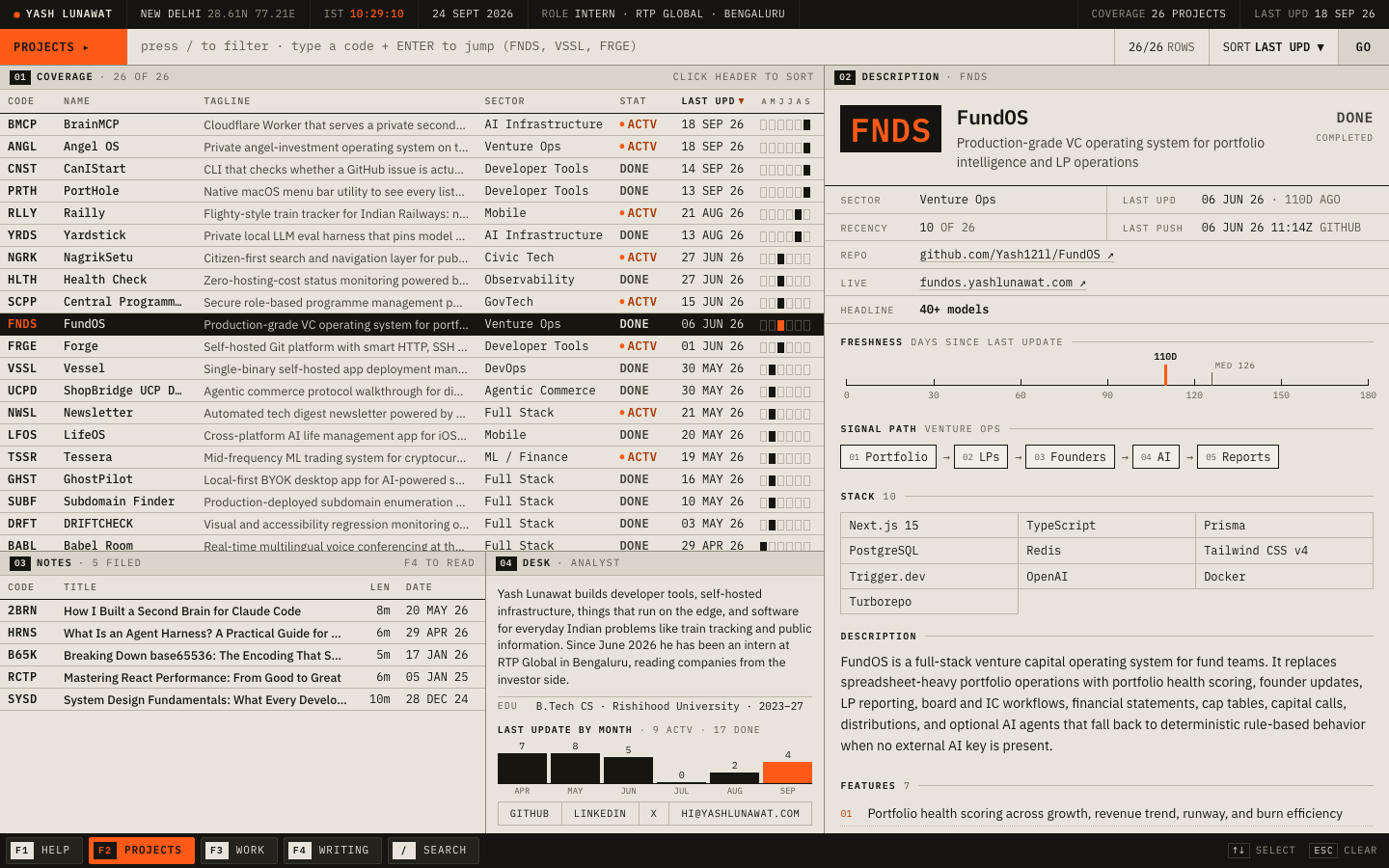Sort by the LAST UPD column header
The image size is (1389, 868).
713,101
